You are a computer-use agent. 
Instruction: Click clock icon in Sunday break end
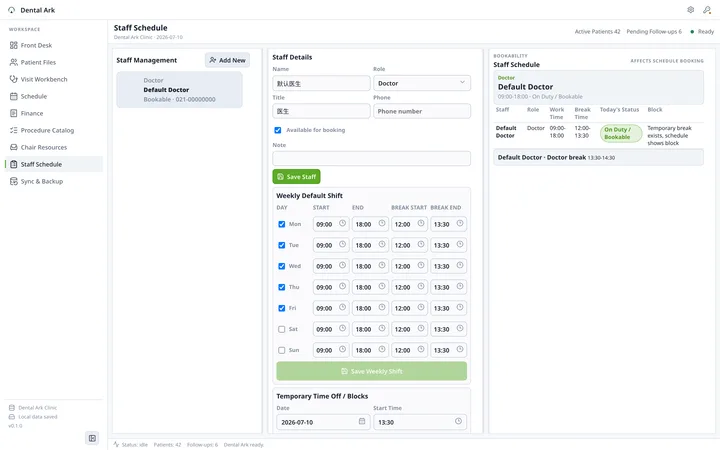point(460,349)
